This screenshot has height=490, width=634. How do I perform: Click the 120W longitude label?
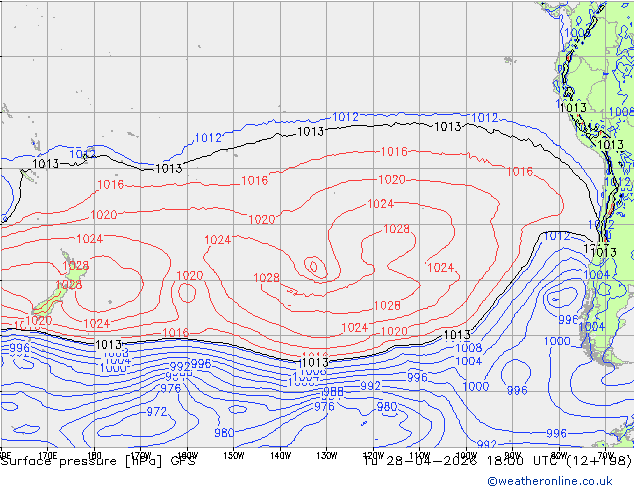pyautogui.click(x=373, y=455)
